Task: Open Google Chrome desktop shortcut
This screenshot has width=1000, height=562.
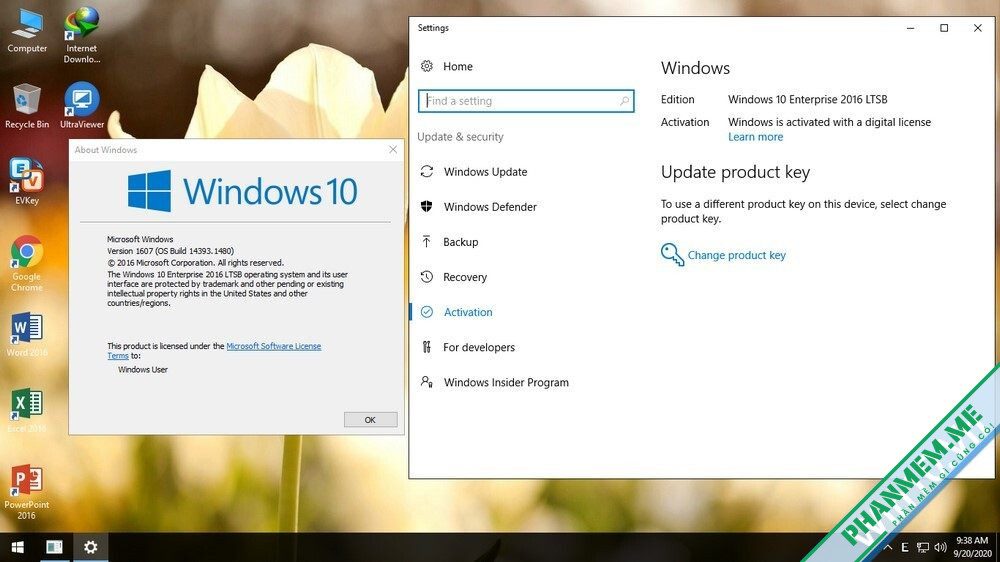Action: tap(27, 263)
